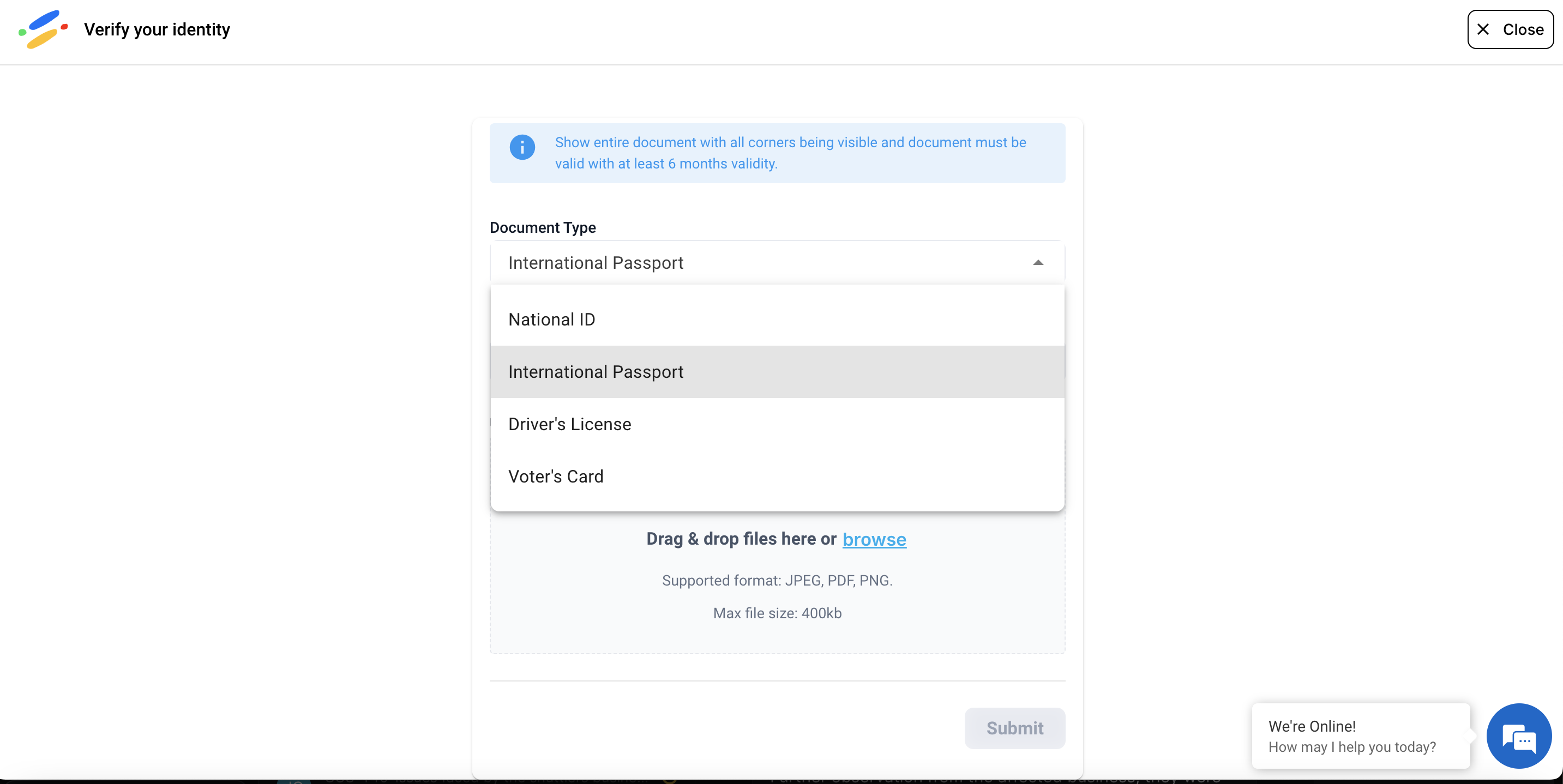Click the Document Type select field

point(777,263)
